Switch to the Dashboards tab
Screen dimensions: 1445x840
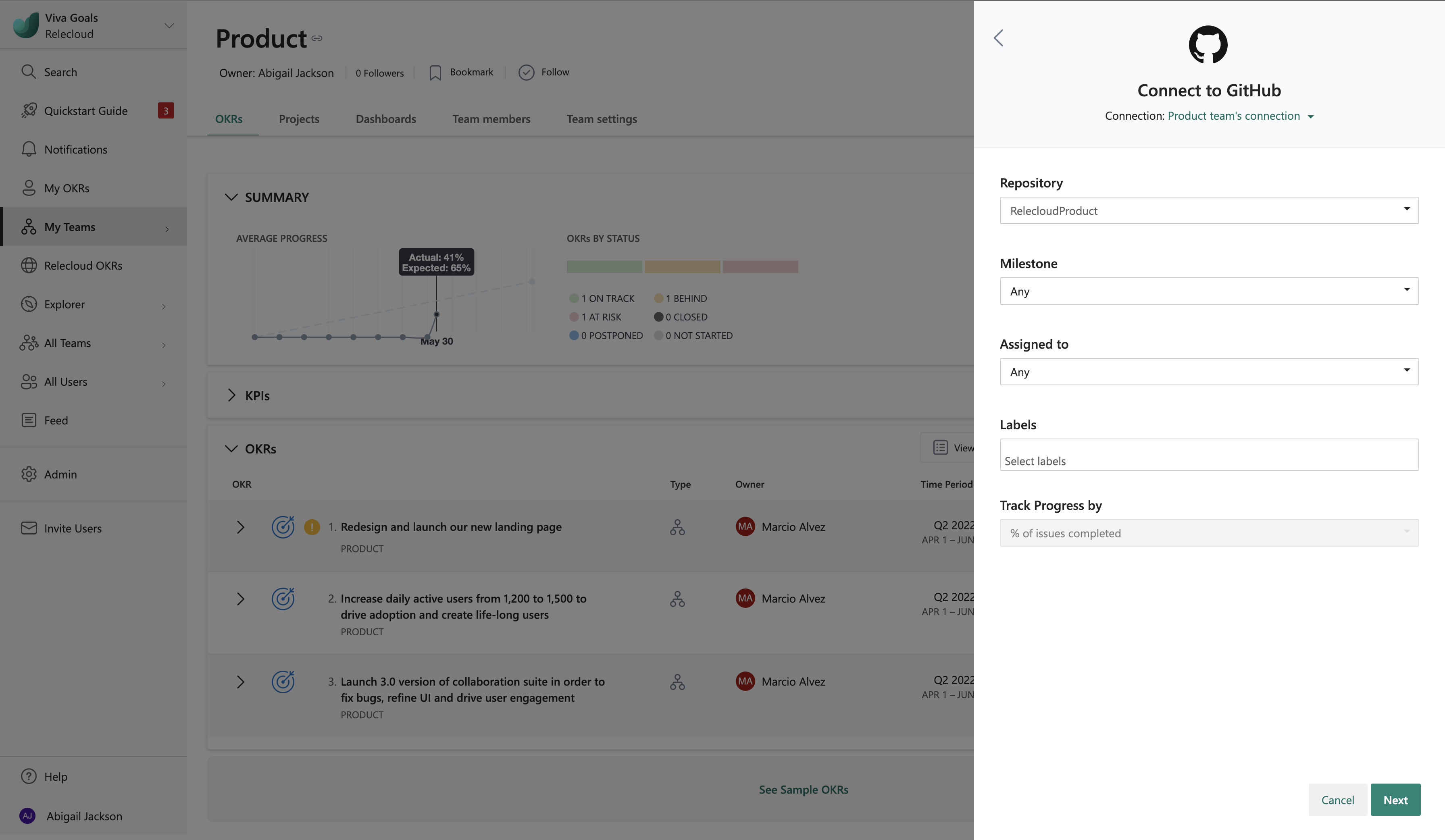tap(386, 119)
